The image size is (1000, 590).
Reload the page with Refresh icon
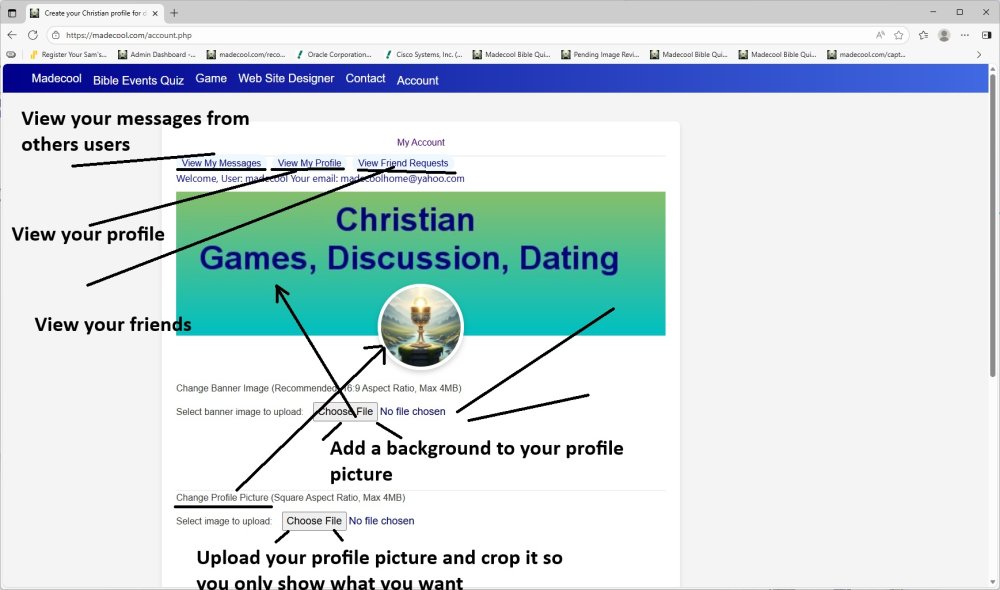coord(32,34)
